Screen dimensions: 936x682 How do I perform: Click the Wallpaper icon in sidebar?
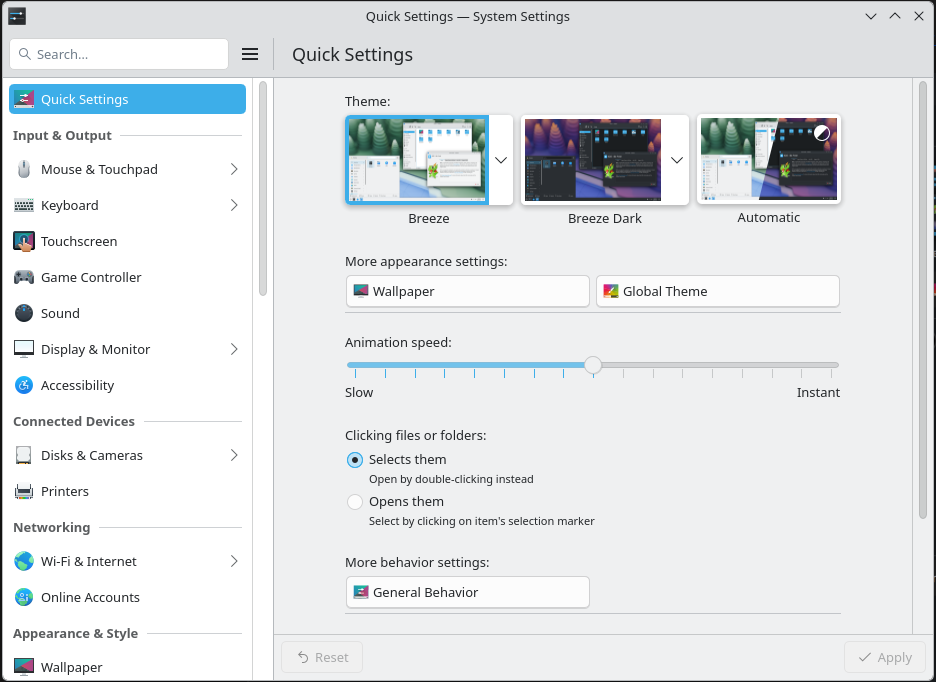24,666
